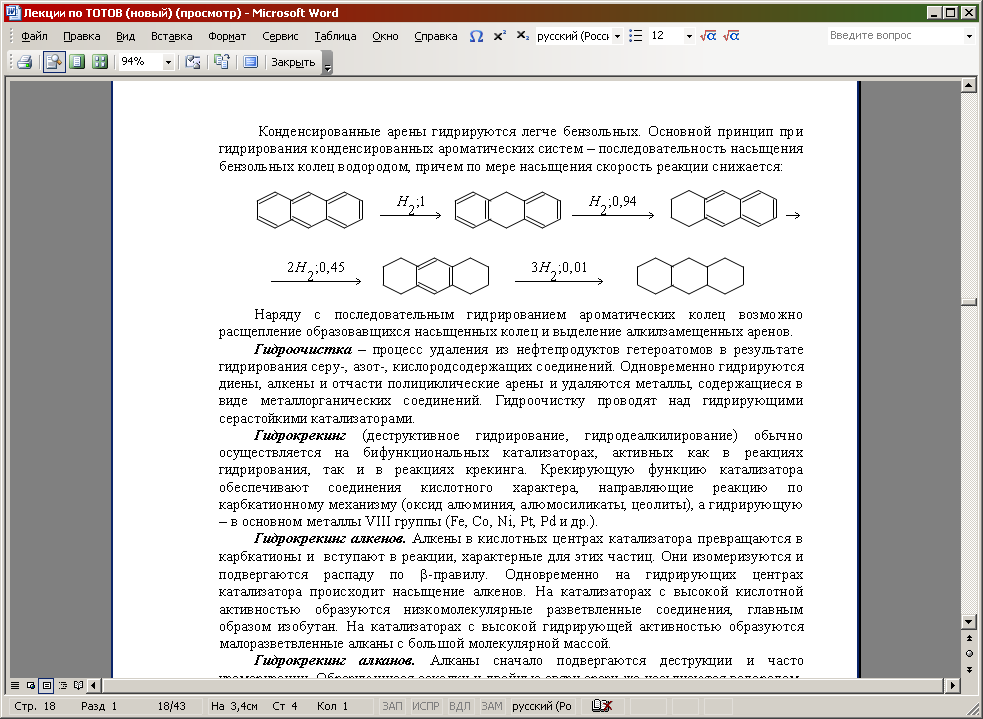Switch to Web Layout view icon
Screen dimensions: 983x719
click(31, 686)
